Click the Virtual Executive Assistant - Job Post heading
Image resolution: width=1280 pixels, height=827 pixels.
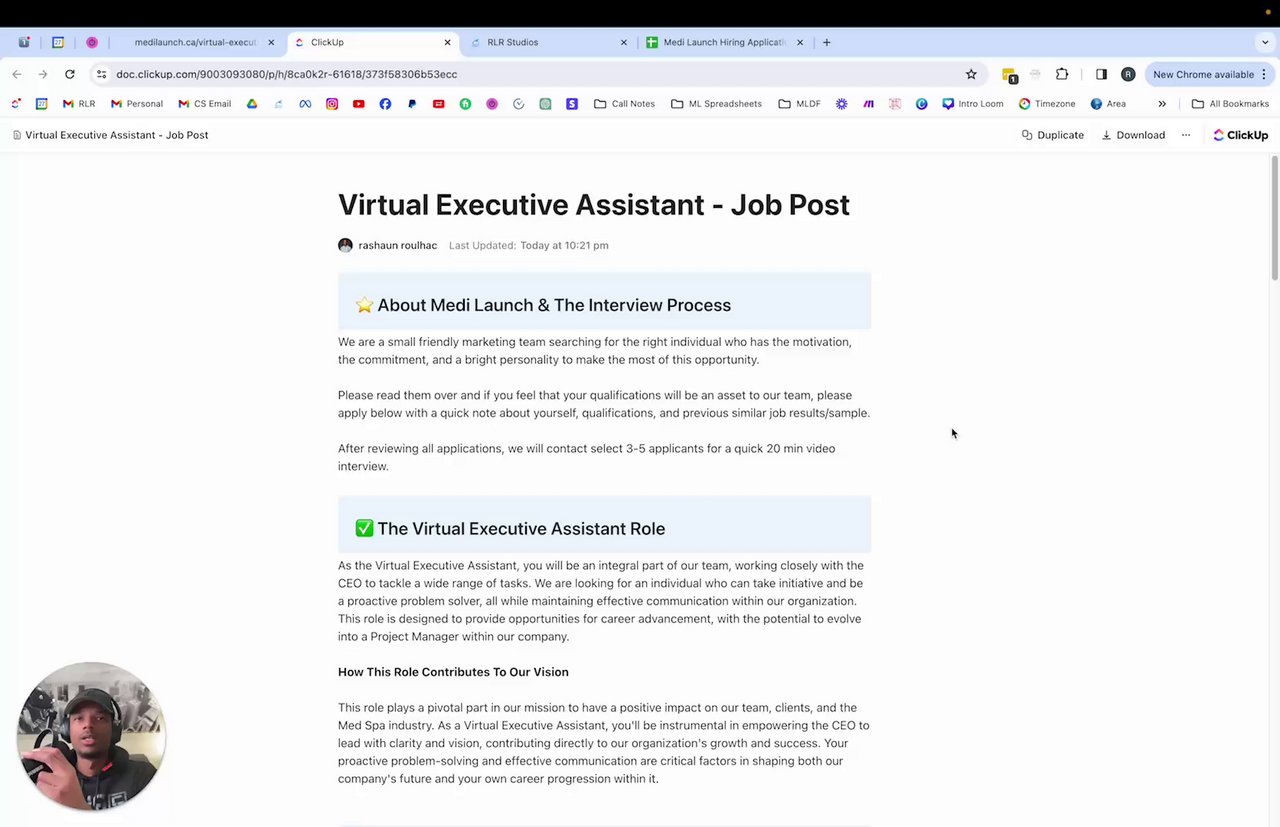coord(594,205)
